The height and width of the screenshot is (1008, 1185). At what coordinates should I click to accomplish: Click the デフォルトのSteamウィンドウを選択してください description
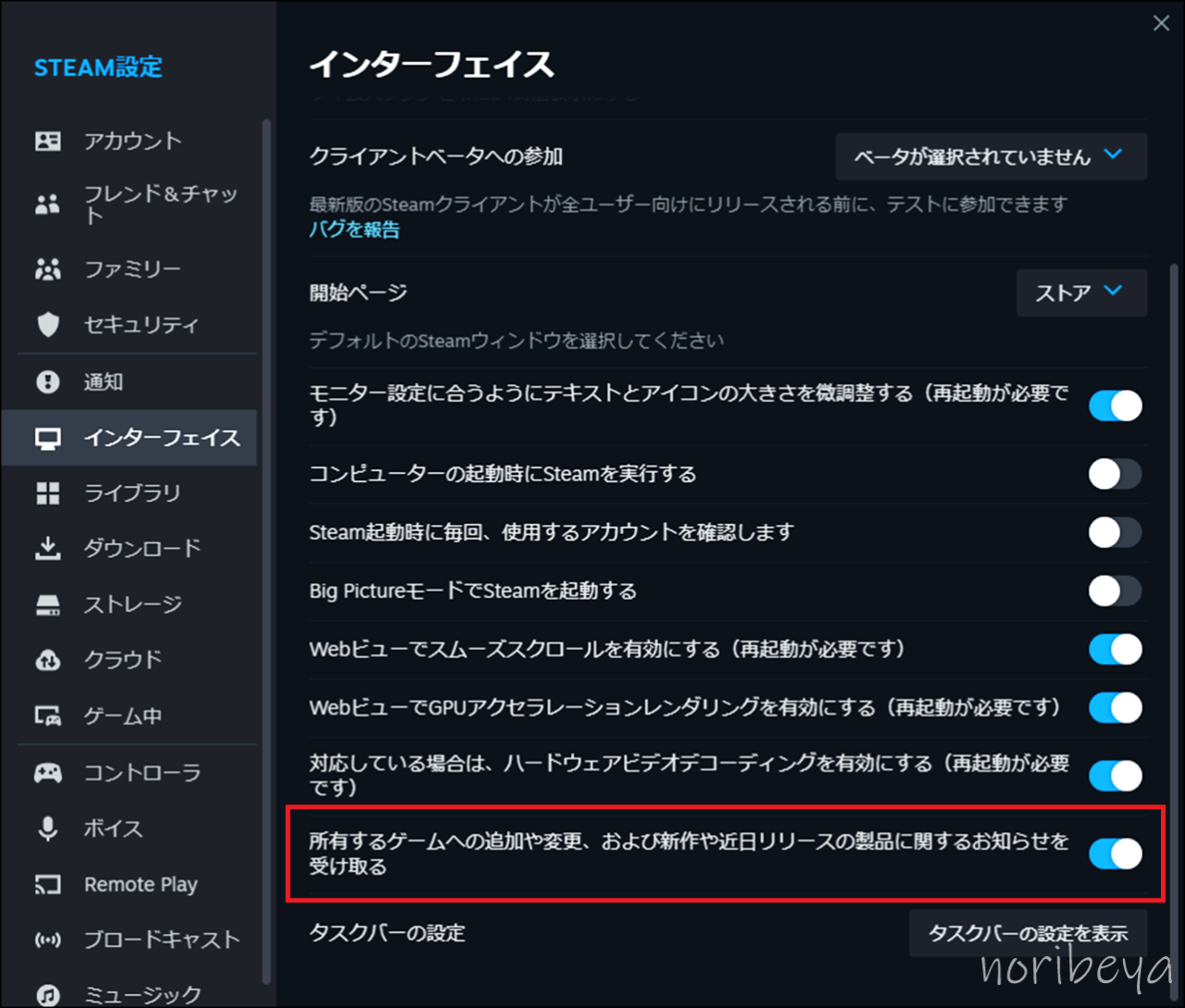coord(517,341)
